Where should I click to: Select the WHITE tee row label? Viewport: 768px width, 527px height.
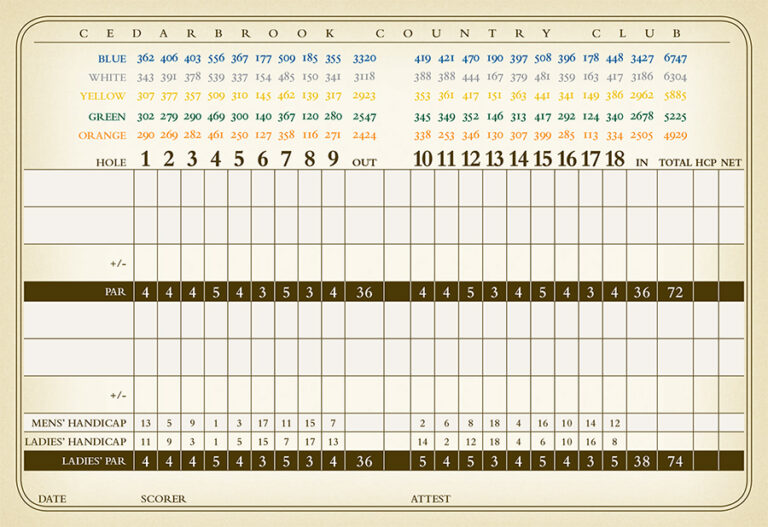pyautogui.click(x=107, y=77)
